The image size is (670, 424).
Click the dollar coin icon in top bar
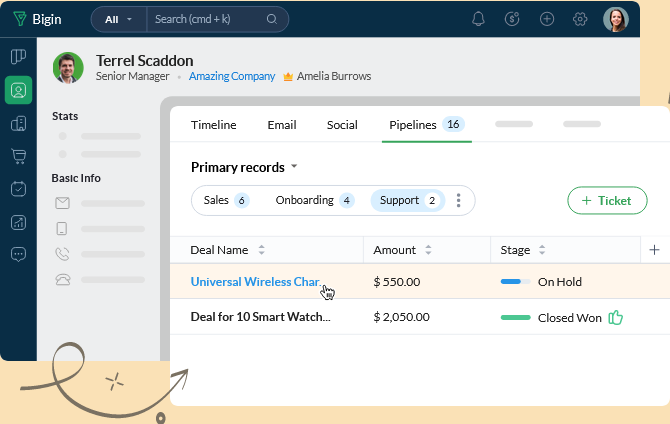click(x=512, y=19)
